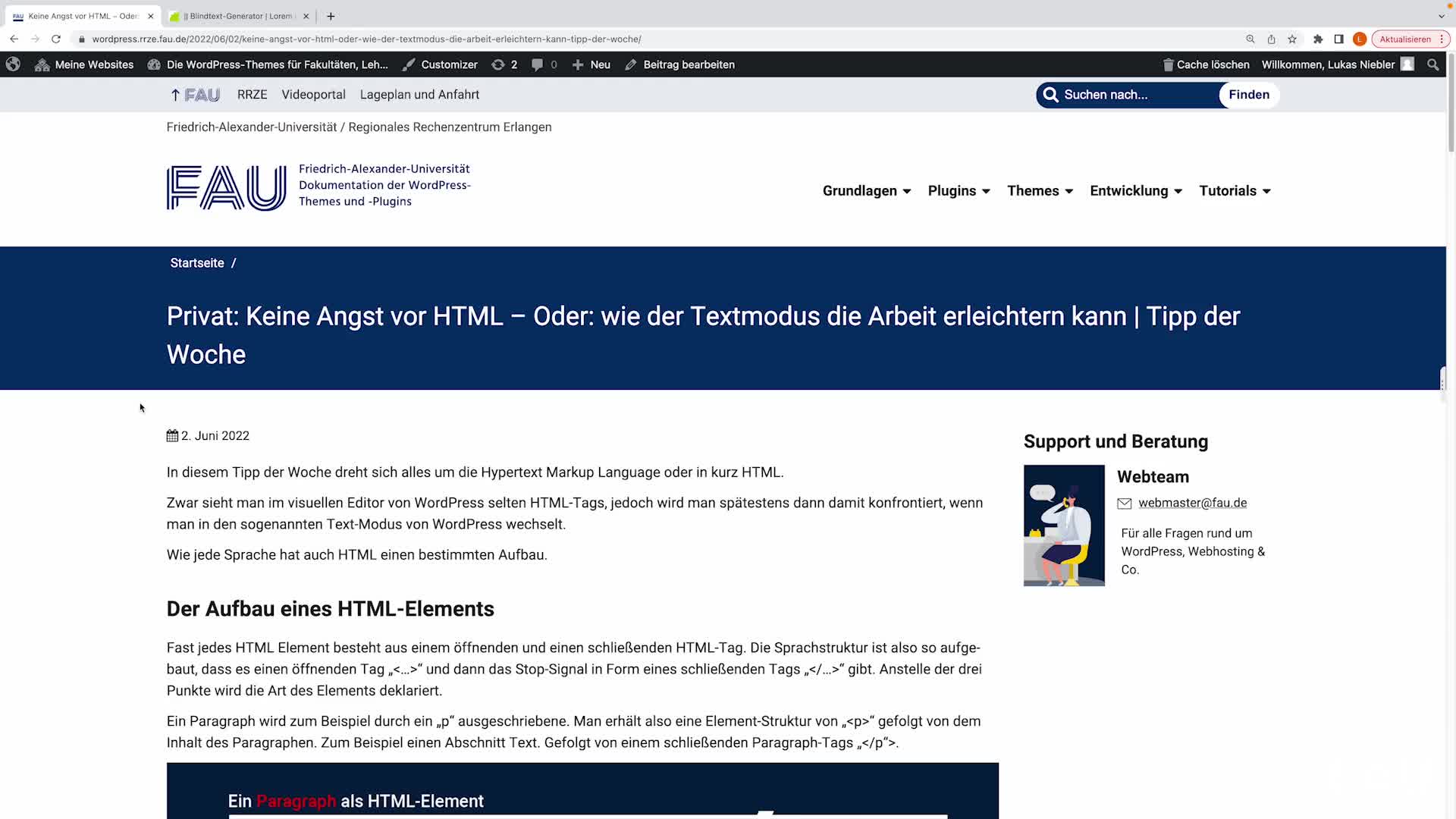Viewport: 1456px width, 819px height.
Task: Click the Finden search button
Action: 1248,95
